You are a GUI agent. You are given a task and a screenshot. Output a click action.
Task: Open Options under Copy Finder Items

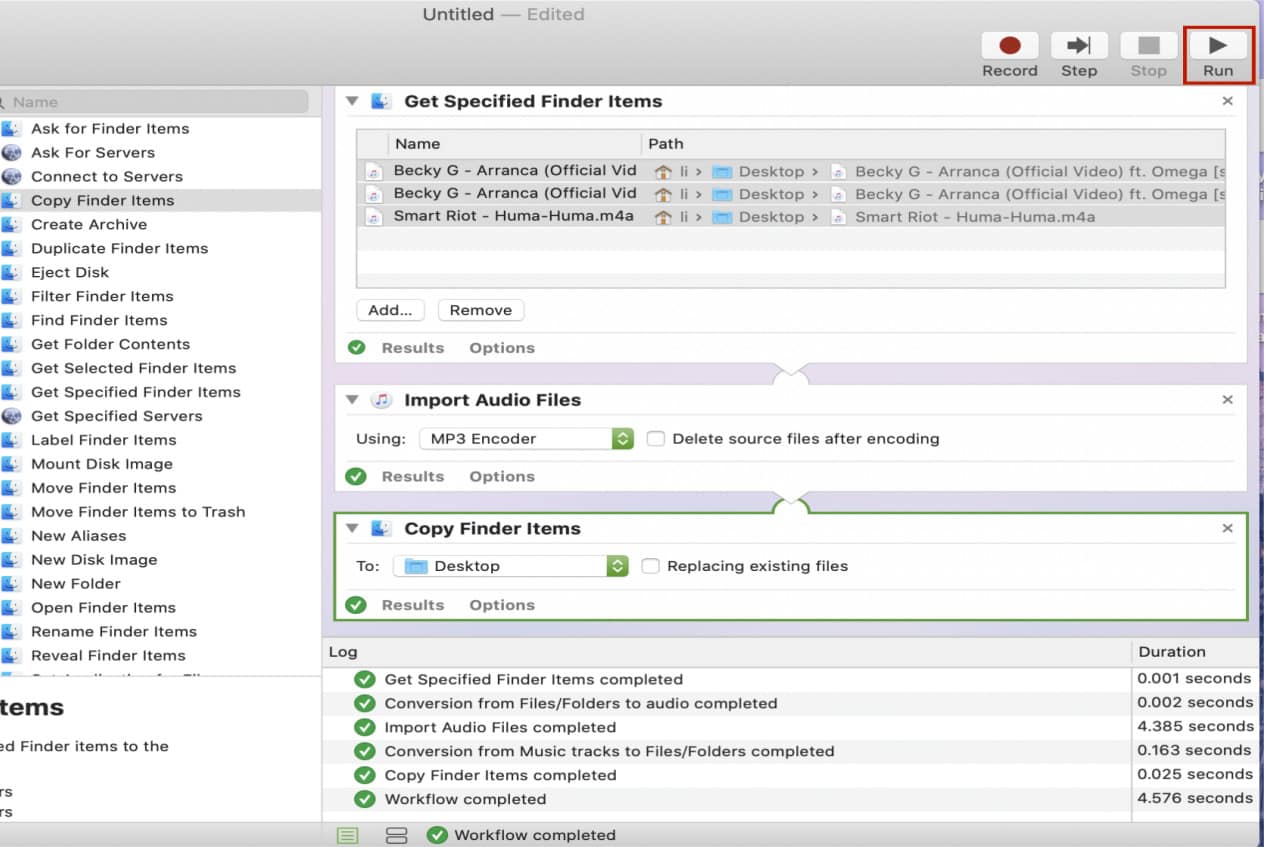[502, 605]
